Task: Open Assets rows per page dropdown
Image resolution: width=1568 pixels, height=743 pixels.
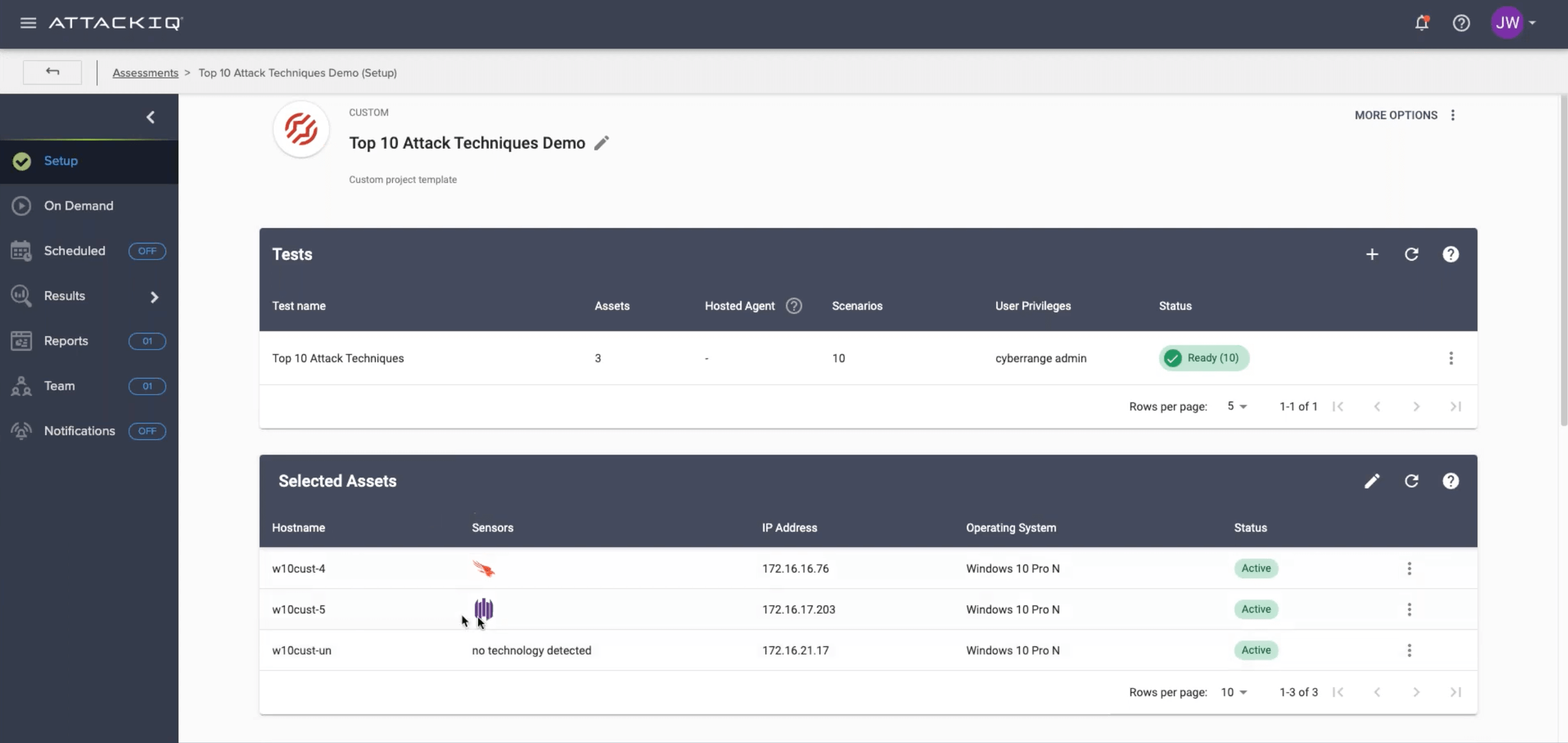Action: coord(1234,692)
